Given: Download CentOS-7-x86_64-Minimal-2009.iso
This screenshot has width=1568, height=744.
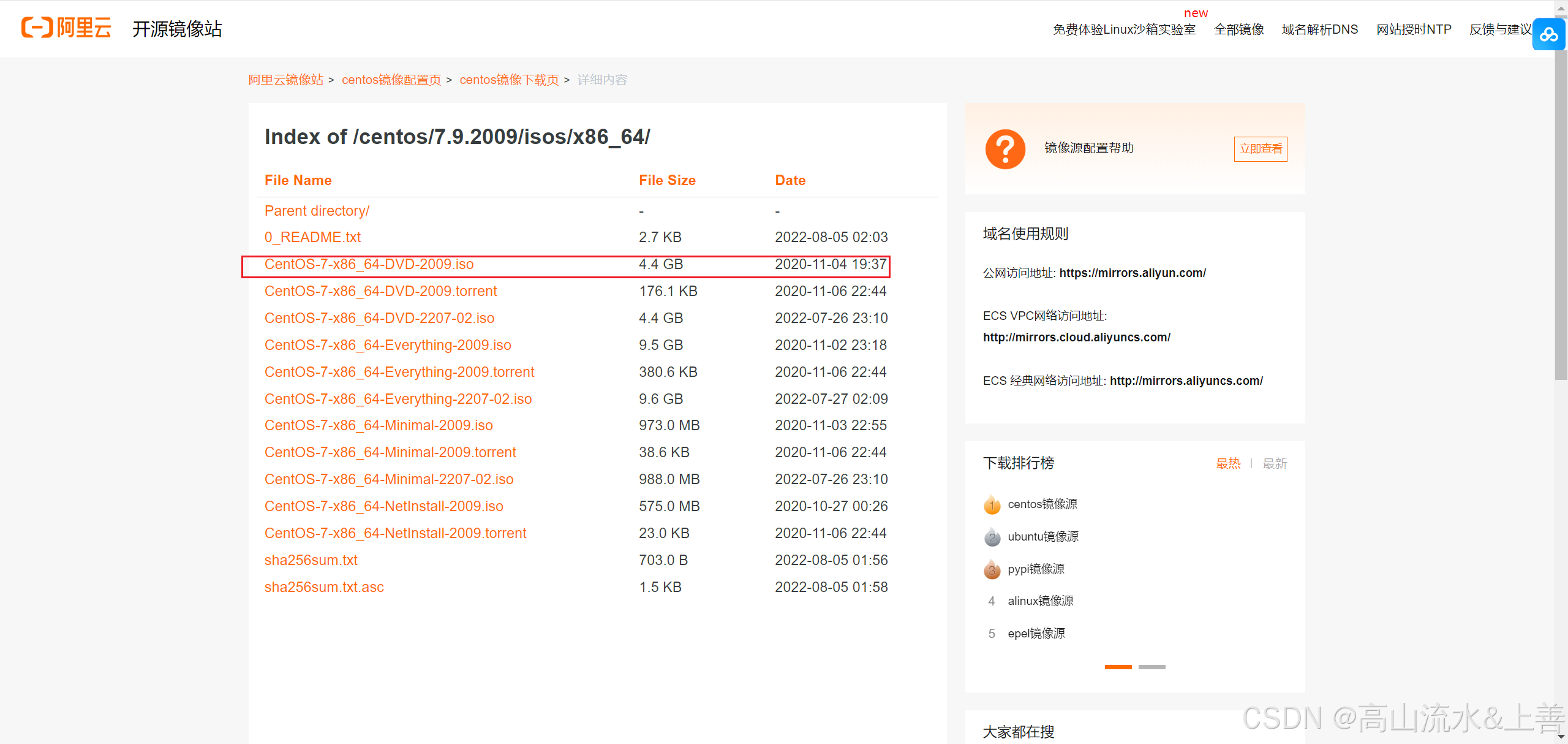Looking at the screenshot, I should pos(378,425).
